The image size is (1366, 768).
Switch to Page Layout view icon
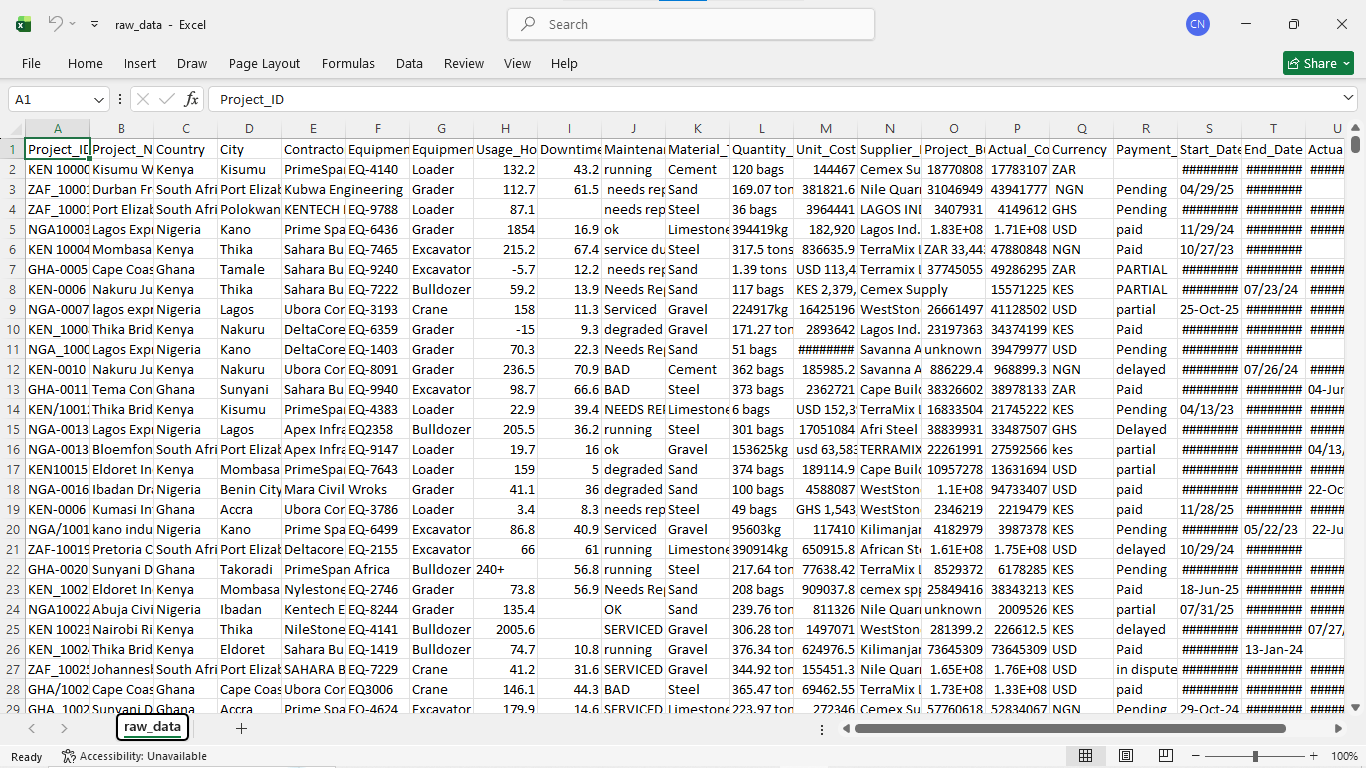pyautogui.click(x=1126, y=756)
